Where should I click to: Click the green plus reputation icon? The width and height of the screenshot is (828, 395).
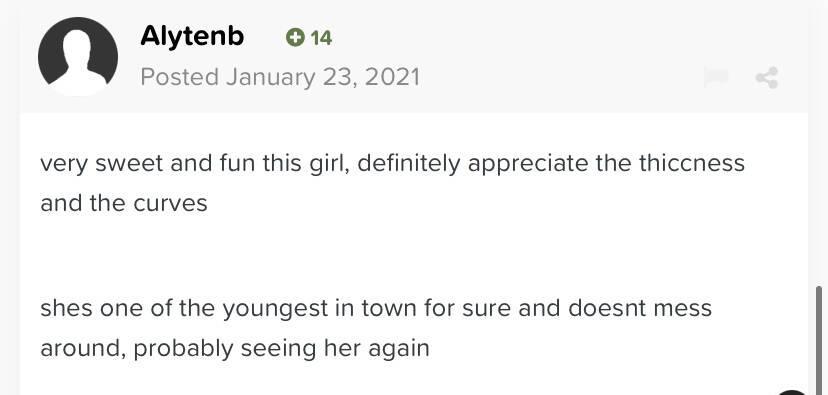pos(295,37)
